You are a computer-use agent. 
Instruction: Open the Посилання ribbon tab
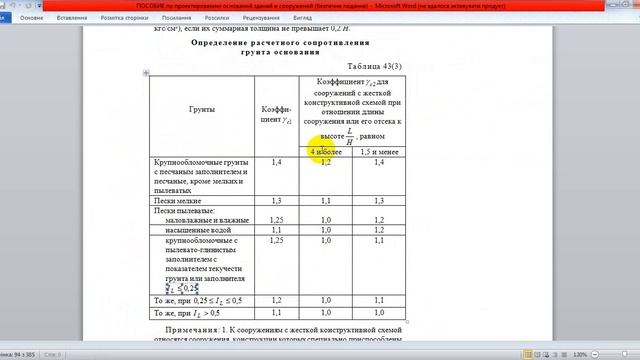coord(176,18)
